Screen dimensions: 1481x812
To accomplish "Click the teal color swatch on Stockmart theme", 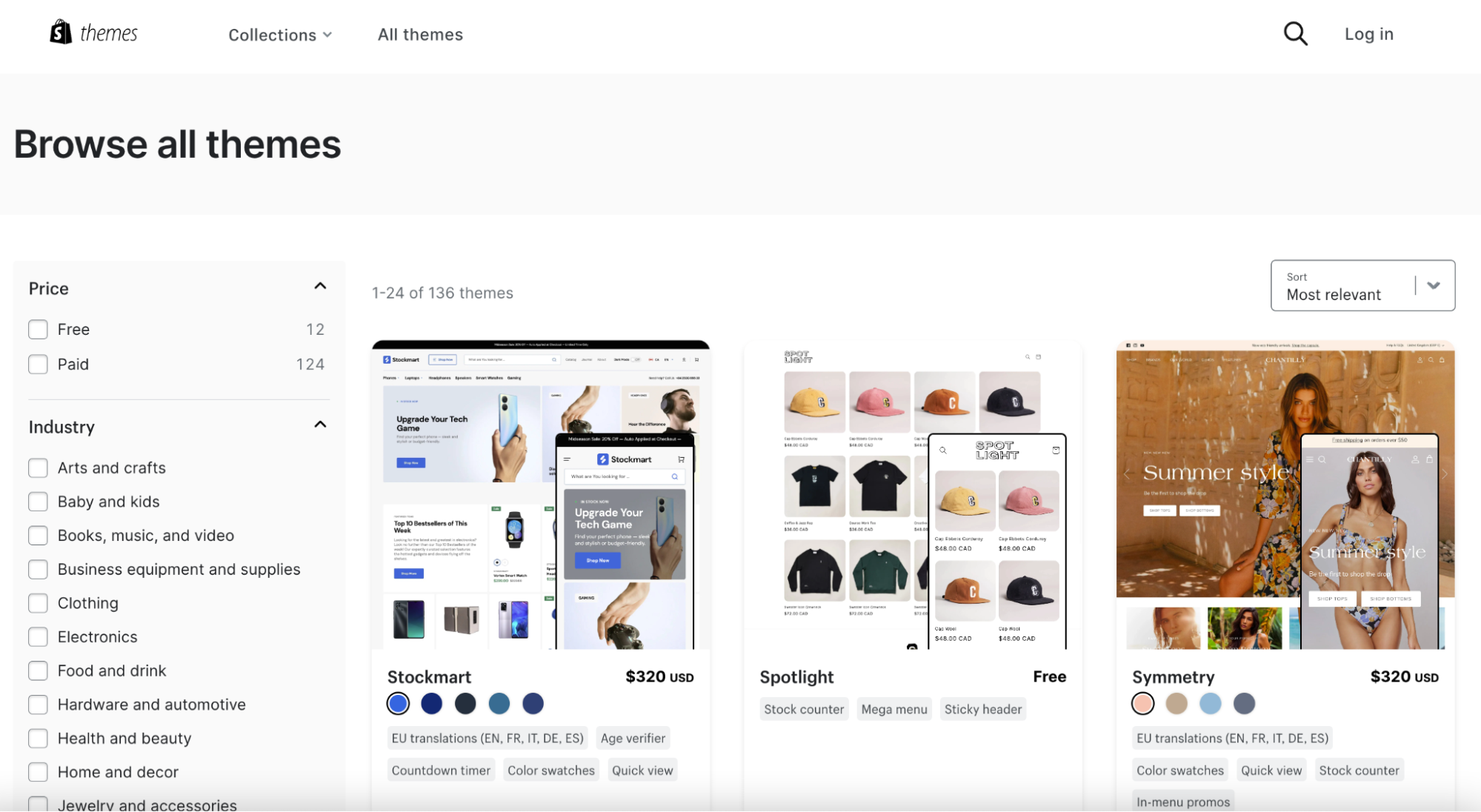I will click(499, 703).
